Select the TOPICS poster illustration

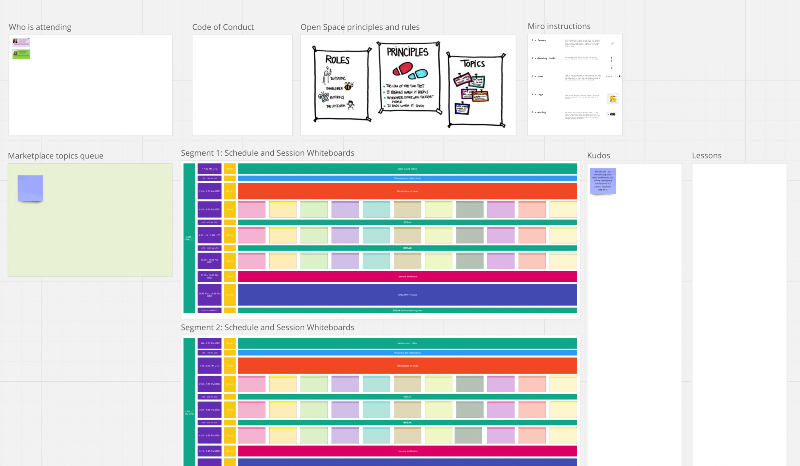(473, 88)
